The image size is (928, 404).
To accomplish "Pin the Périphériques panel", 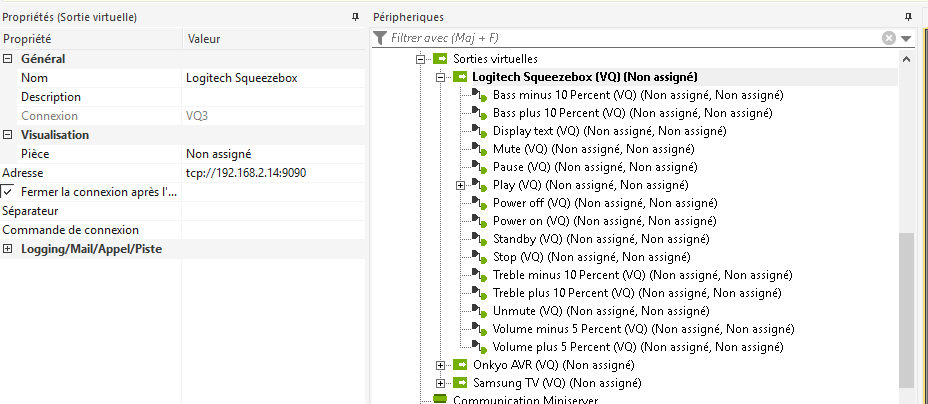I will pos(908,17).
